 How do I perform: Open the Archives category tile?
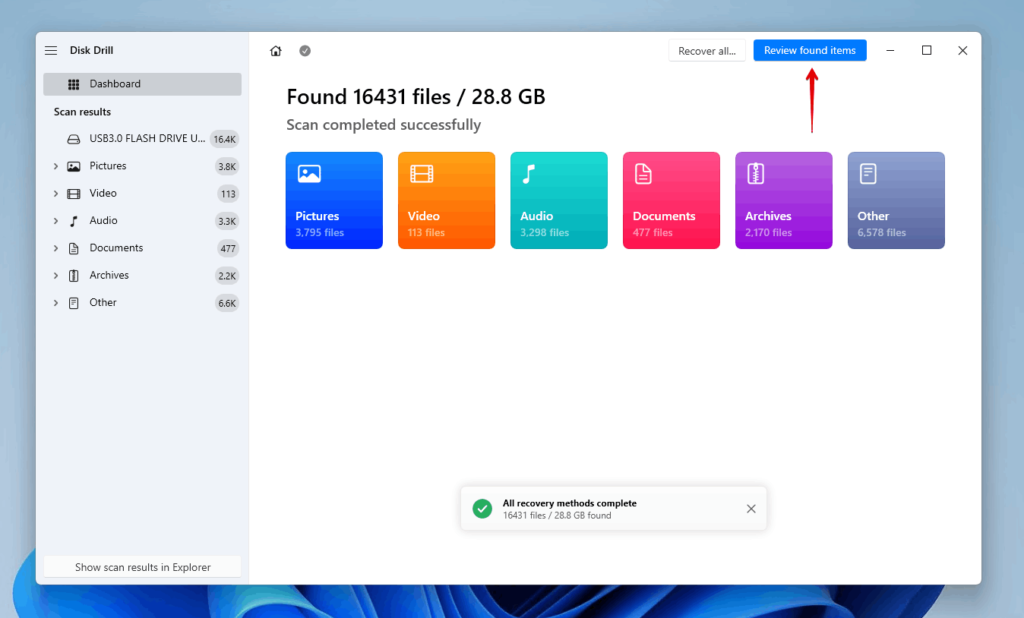tap(783, 200)
